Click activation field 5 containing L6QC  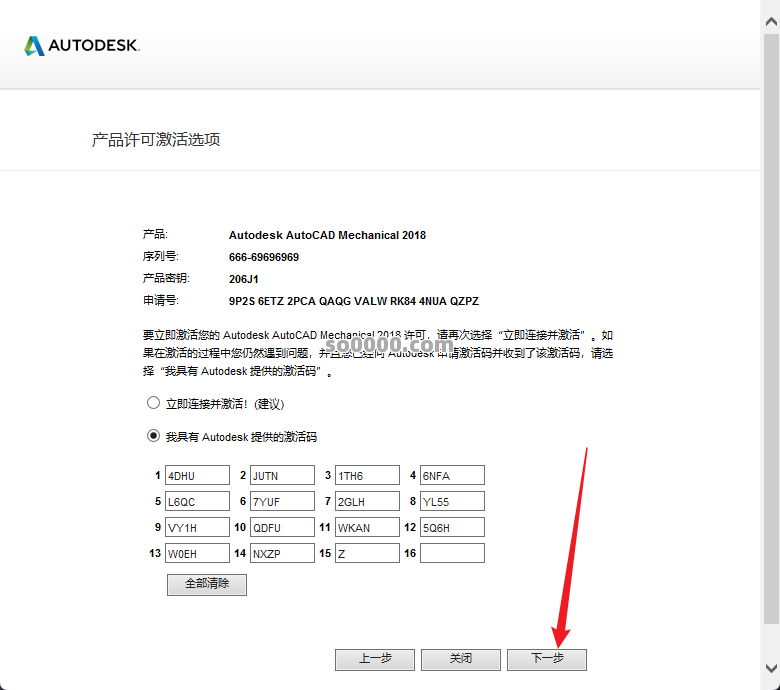(197, 501)
